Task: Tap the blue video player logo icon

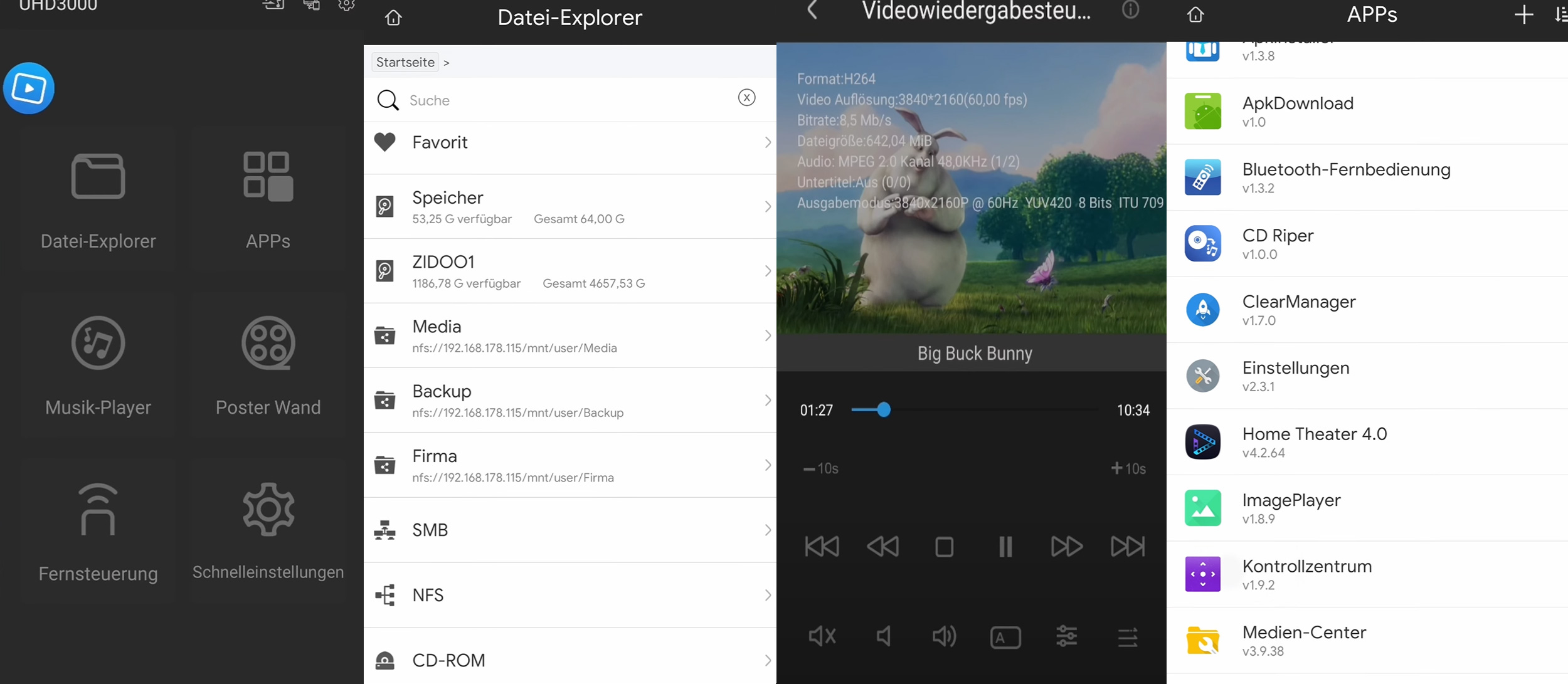Action: tap(29, 88)
